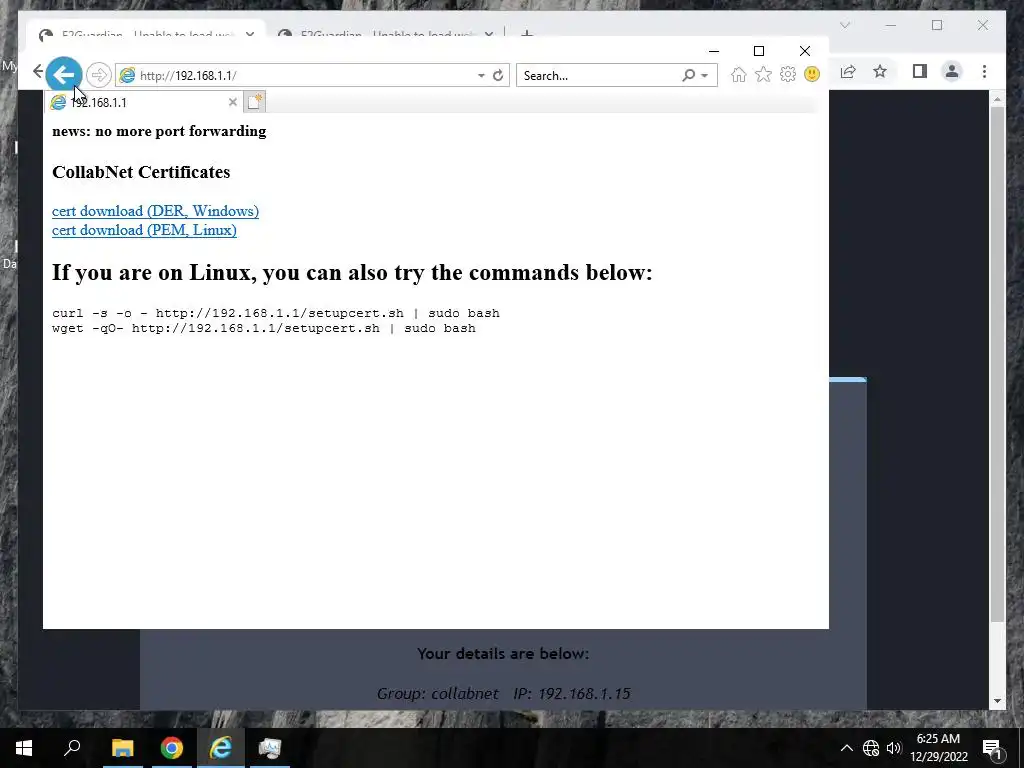Click the Internet Explorer forward arrow button
The width and height of the screenshot is (1024, 768).
pyautogui.click(x=99, y=75)
